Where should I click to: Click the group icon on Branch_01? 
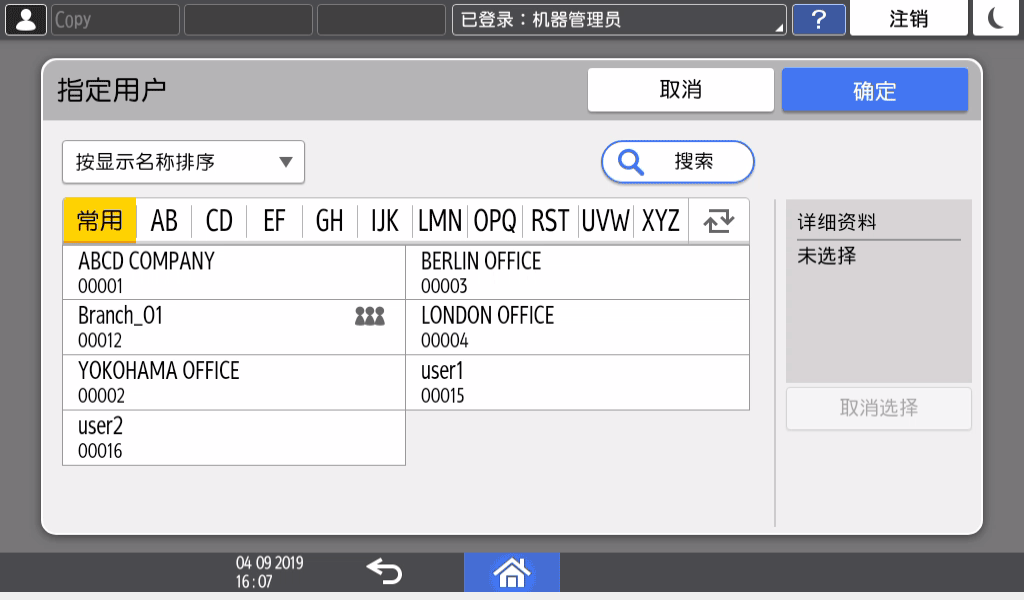369,317
